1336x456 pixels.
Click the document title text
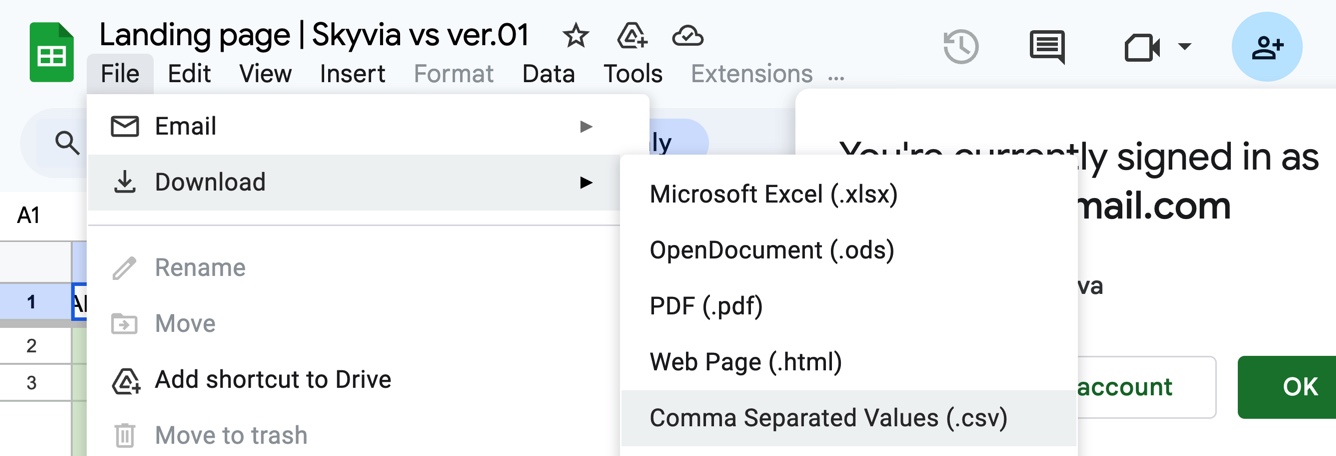314,35
